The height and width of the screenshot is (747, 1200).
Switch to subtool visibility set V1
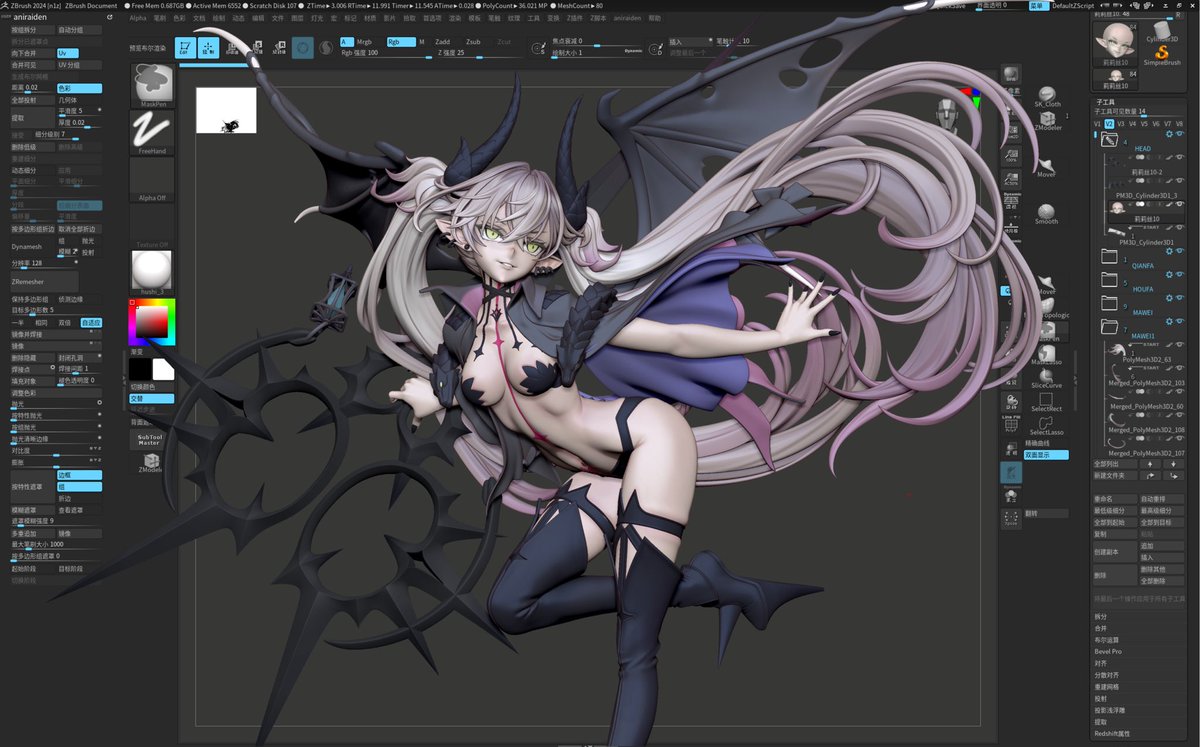1097,124
